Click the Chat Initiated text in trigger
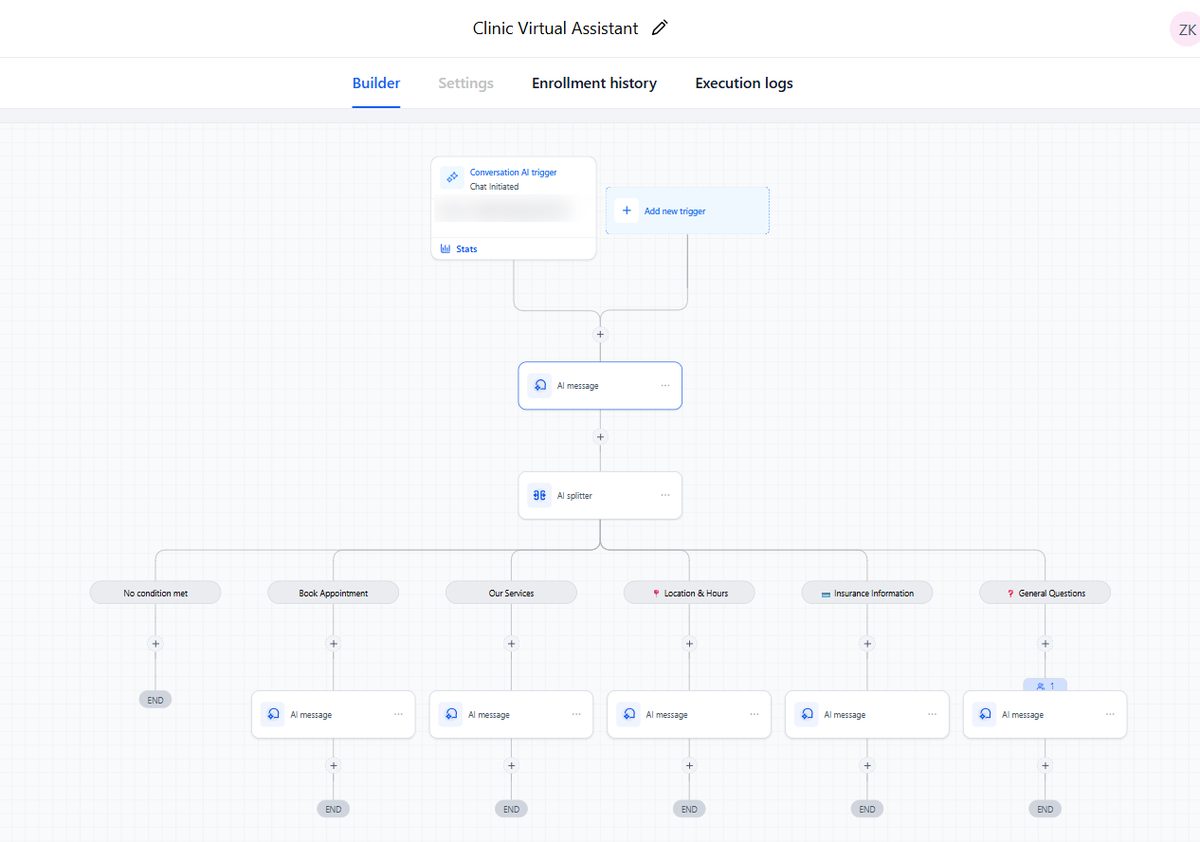The image size is (1200, 842). tap(494, 187)
